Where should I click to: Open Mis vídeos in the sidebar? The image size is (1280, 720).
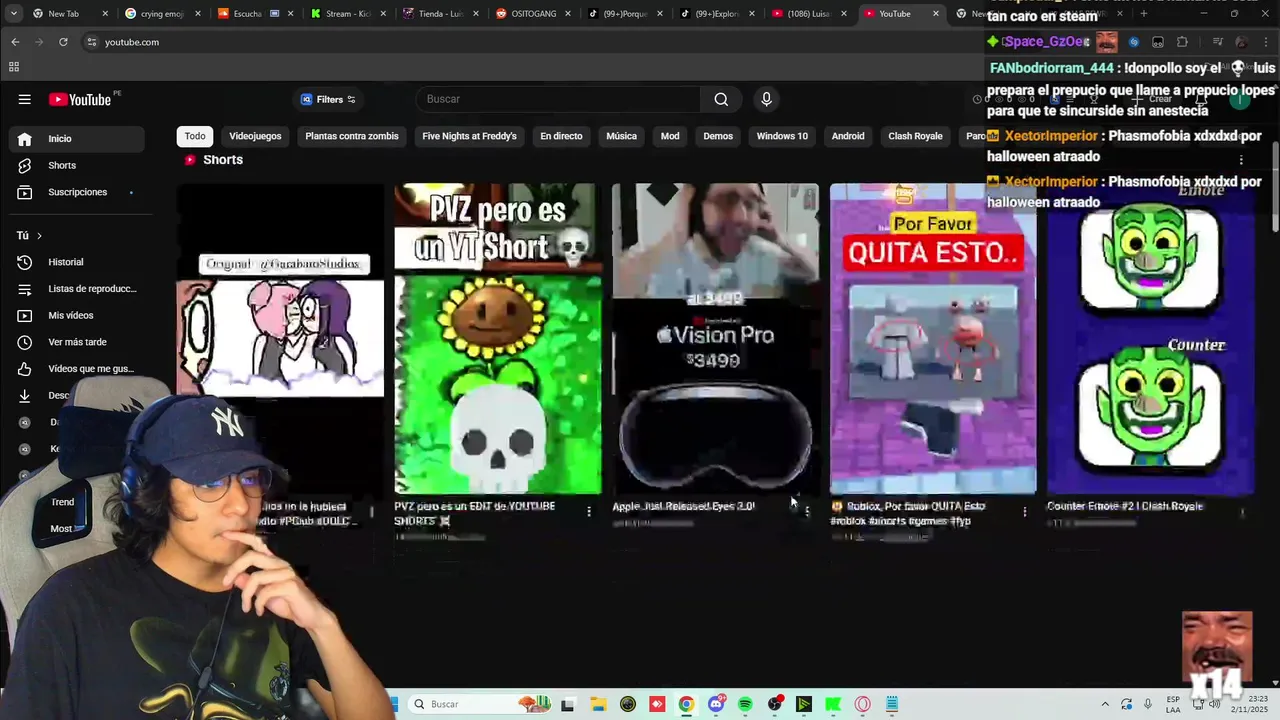(76, 315)
